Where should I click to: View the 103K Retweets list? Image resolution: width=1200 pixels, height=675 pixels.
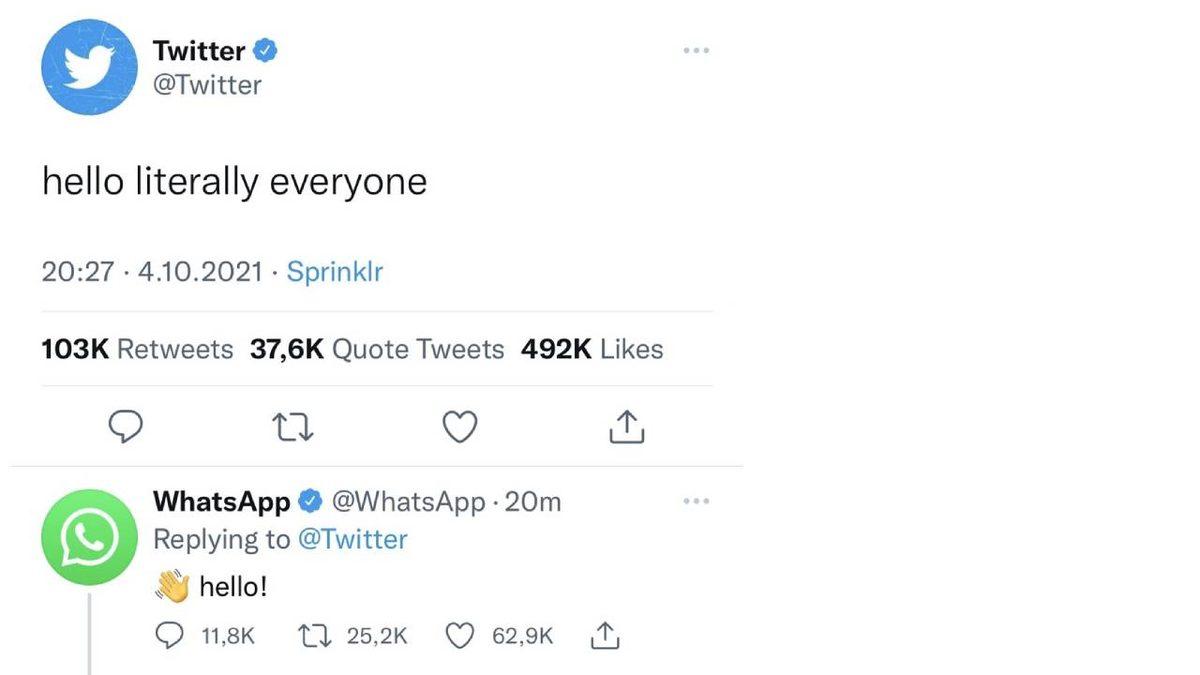point(137,349)
